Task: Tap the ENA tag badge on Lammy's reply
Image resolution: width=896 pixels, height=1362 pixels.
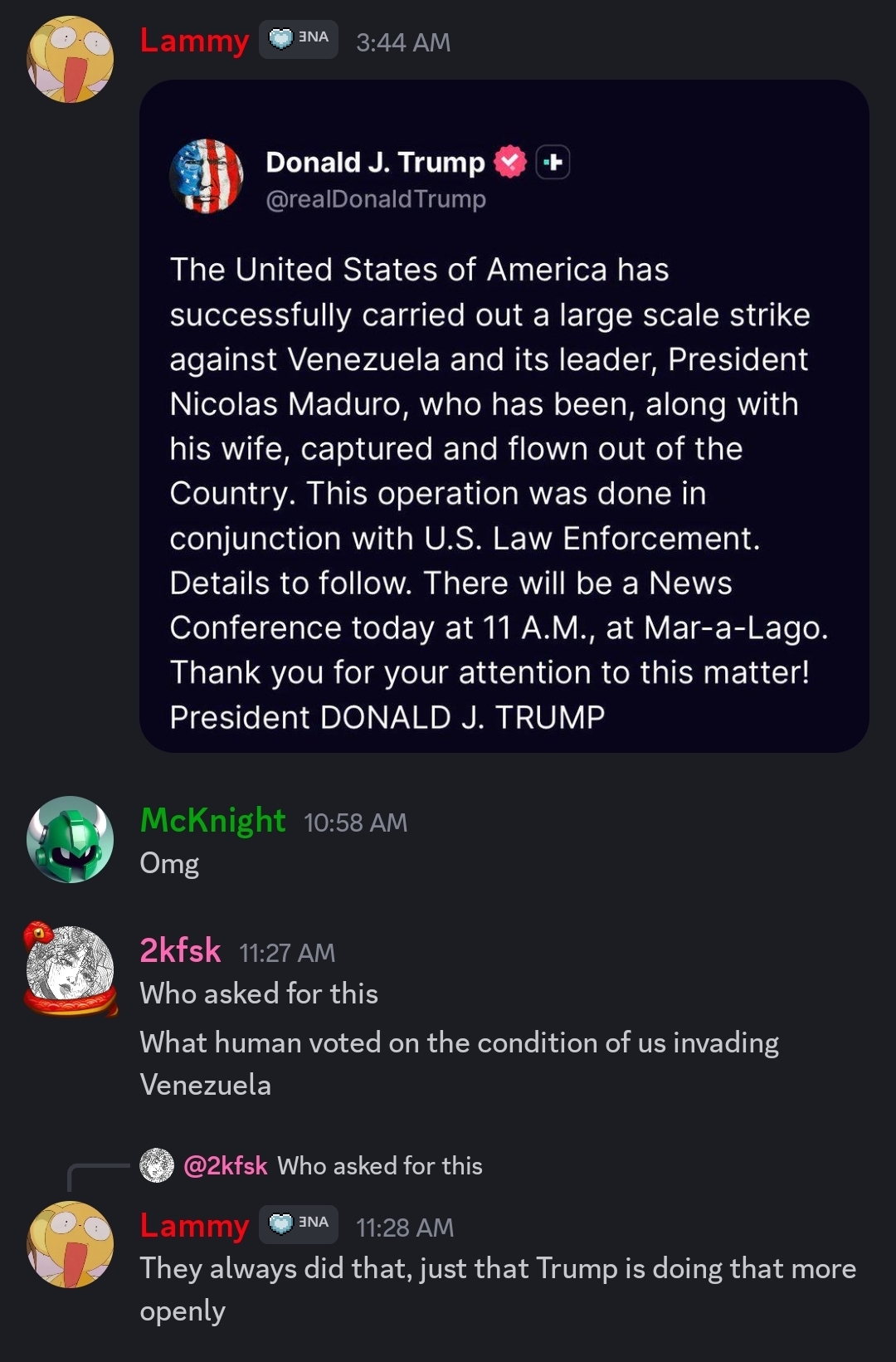Action: pyautogui.click(x=299, y=1224)
